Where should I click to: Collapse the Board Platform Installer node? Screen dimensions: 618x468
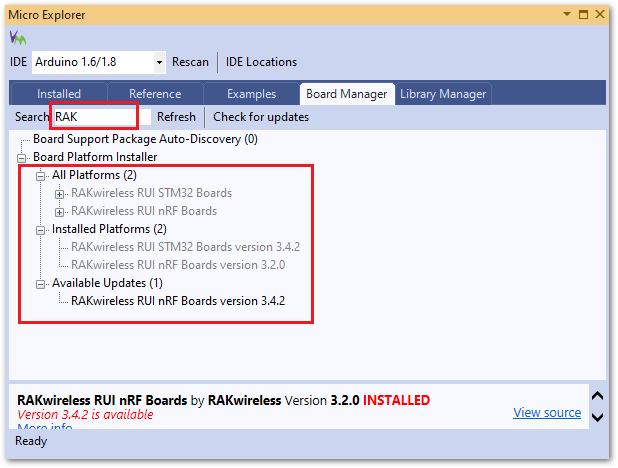(22, 158)
